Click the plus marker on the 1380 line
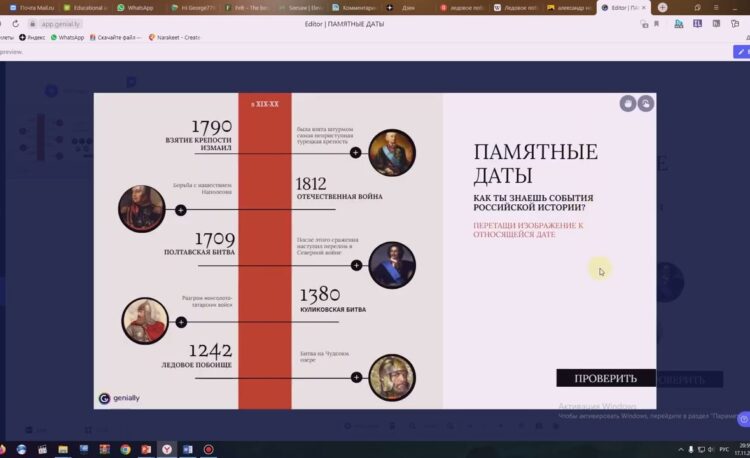750x458 pixels. [181, 322]
